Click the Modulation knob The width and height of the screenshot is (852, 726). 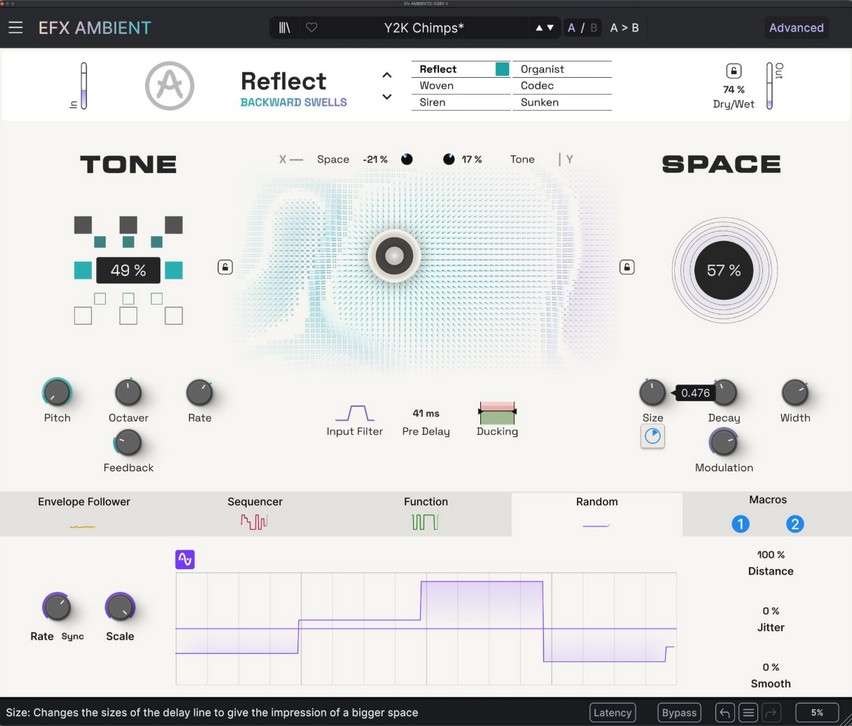point(724,442)
